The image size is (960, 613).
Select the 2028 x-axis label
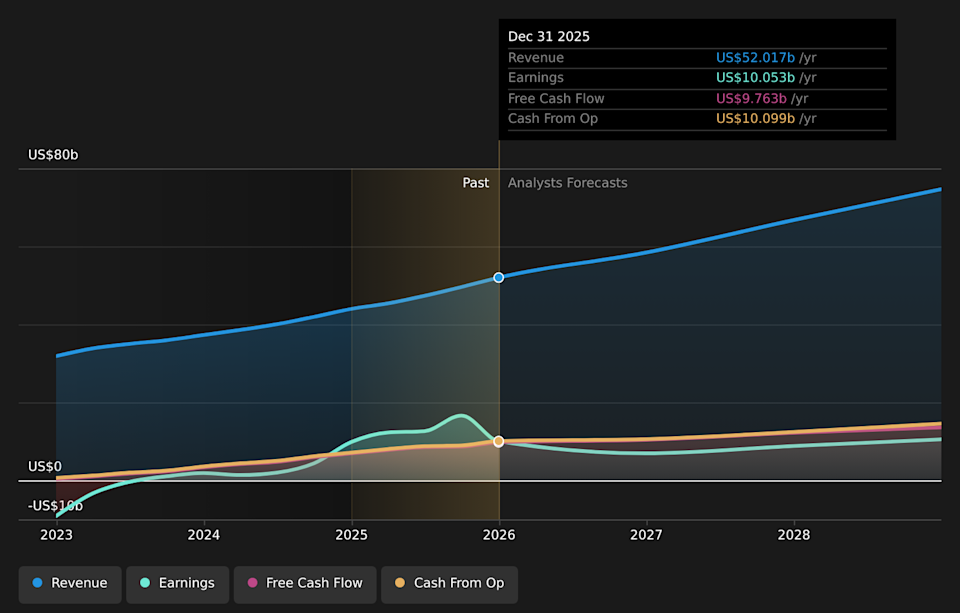tap(794, 535)
